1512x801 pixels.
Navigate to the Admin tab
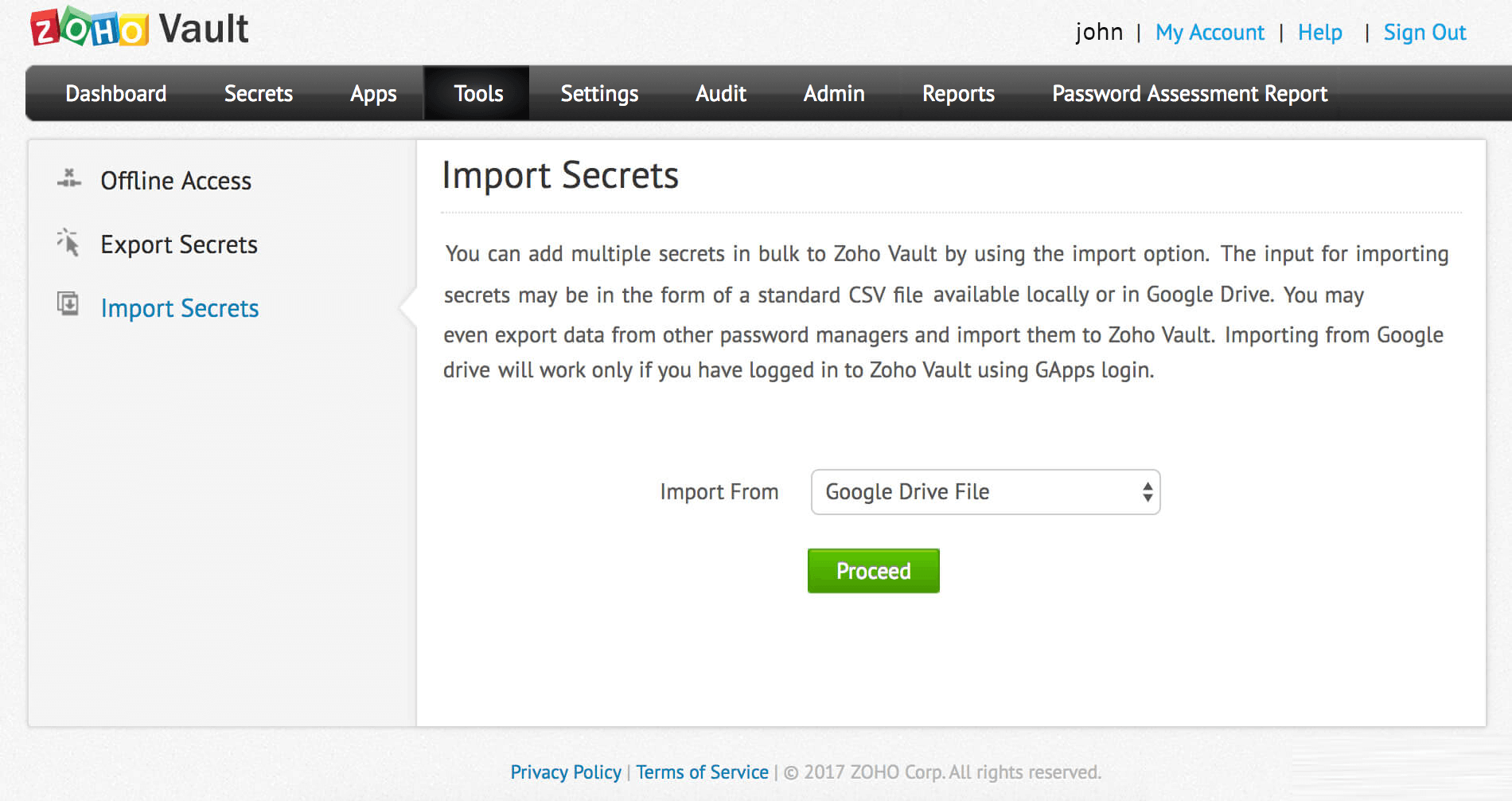click(834, 94)
